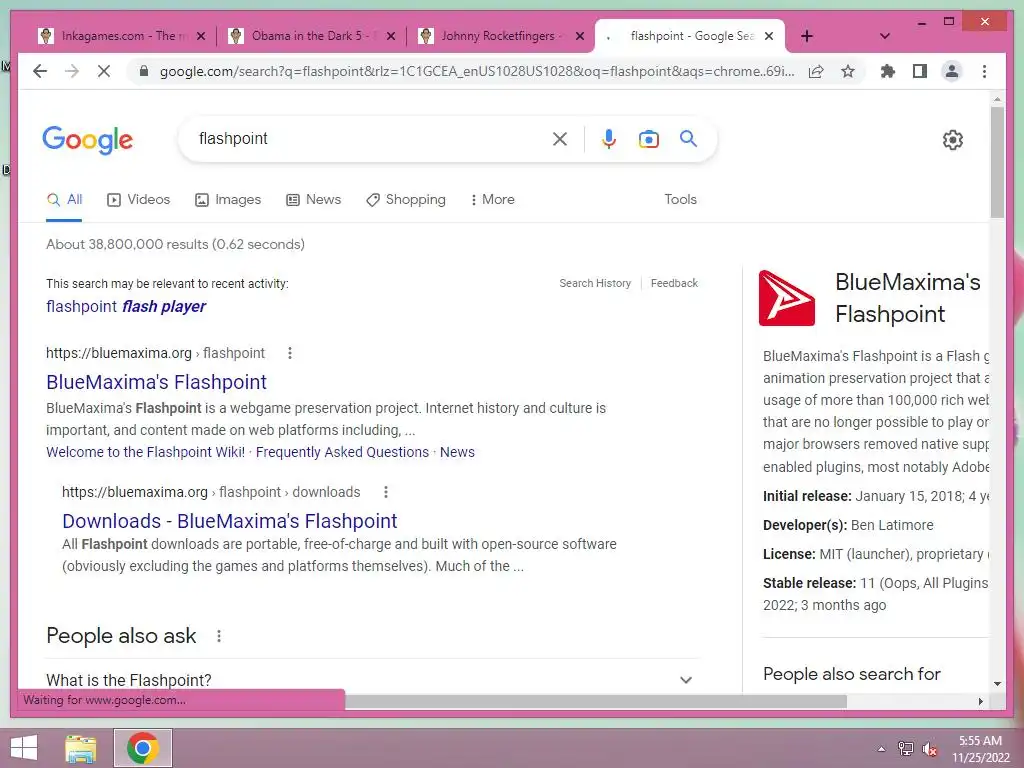The image size is (1024, 768).
Task: Open options for bluemaxima.org flashpoint result
Action: click(290, 353)
